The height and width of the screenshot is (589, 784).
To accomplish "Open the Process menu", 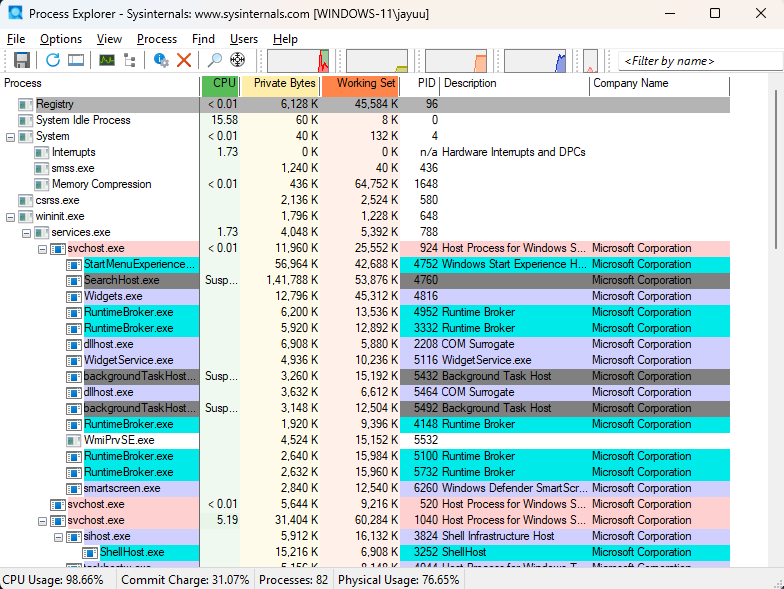I will (157, 39).
